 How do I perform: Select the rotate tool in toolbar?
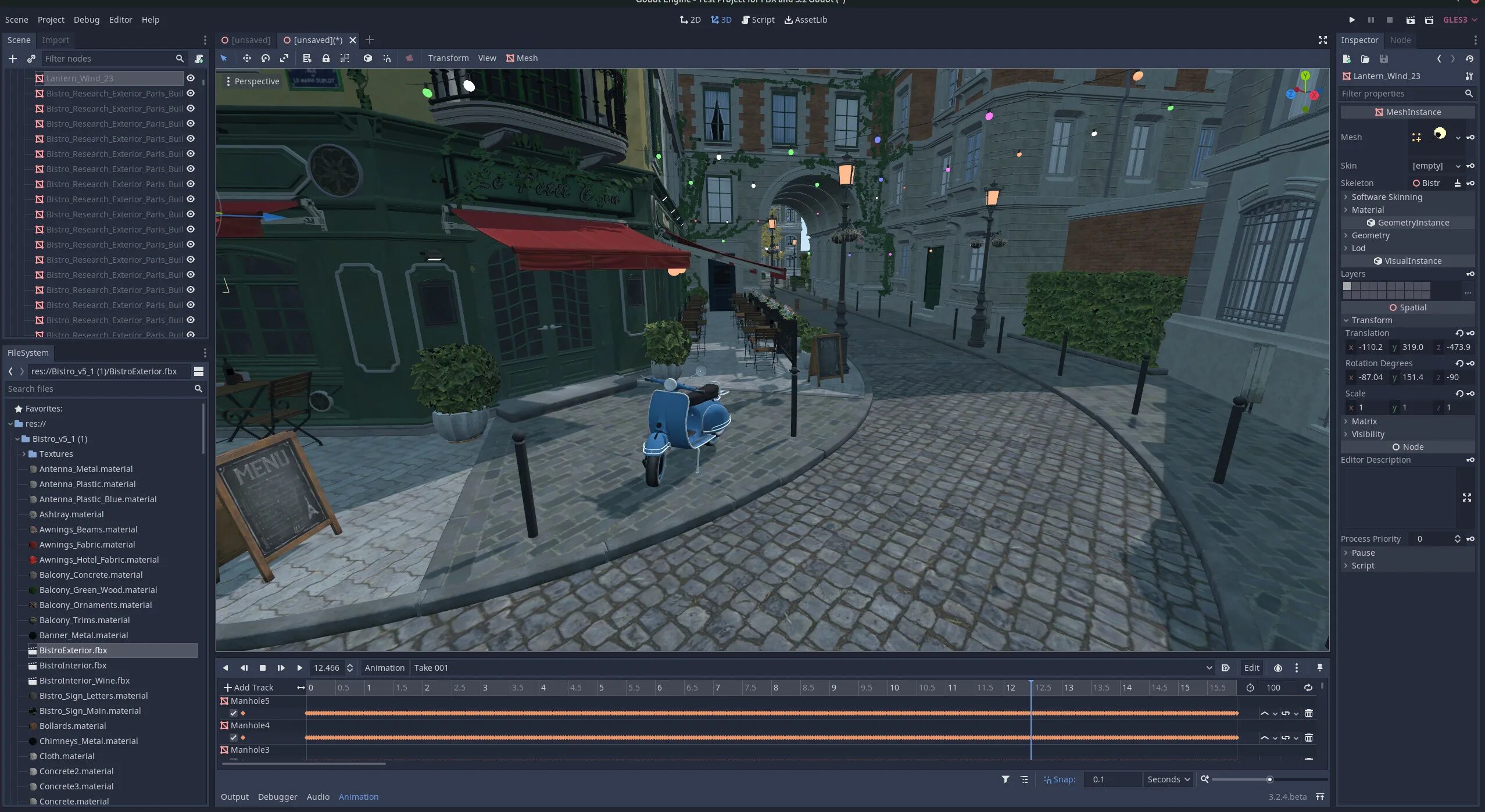coord(265,58)
